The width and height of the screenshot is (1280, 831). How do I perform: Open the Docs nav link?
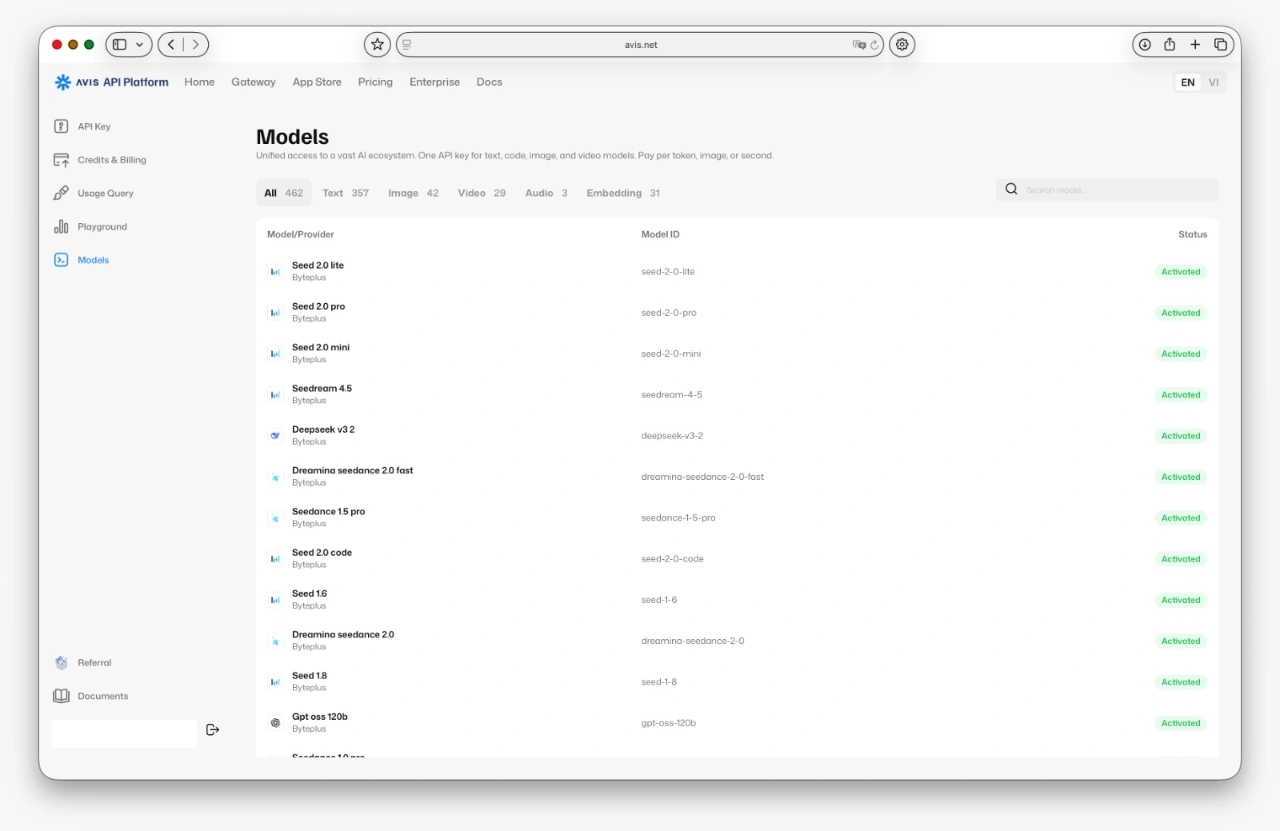[489, 82]
